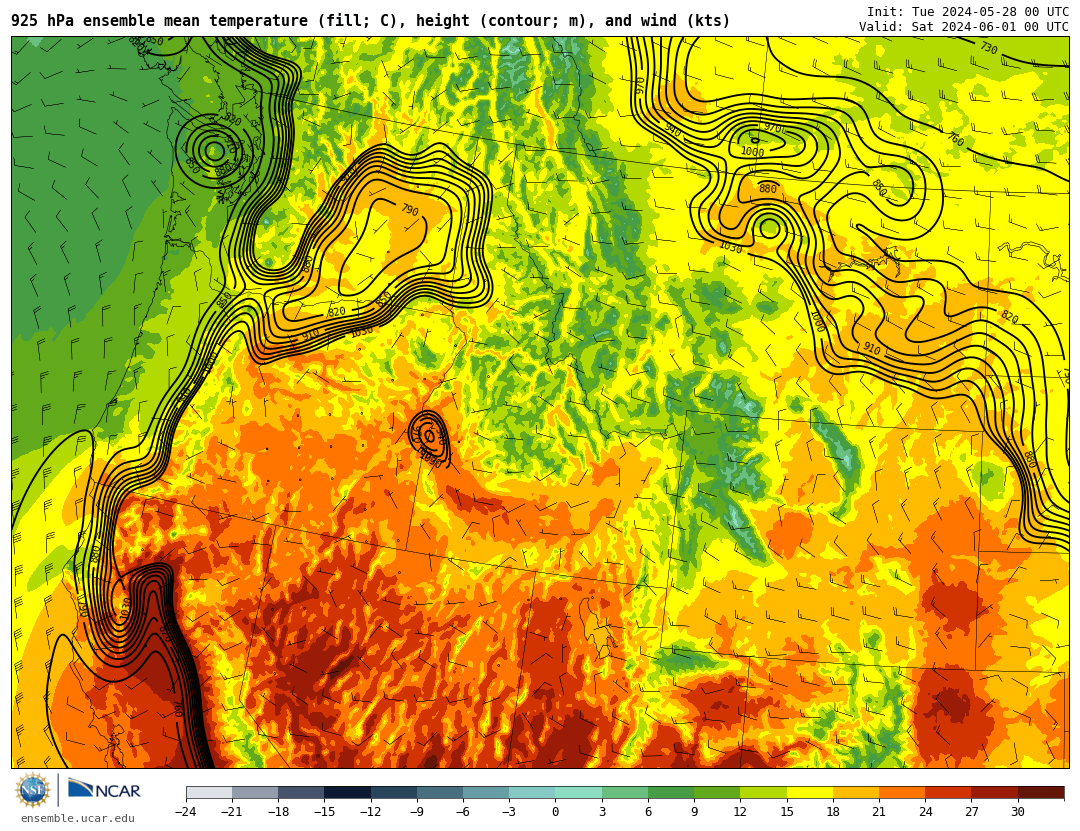The image size is (1080, 831).
Task: Click the −12 colorbar tick label
Action: coord(371,812)
